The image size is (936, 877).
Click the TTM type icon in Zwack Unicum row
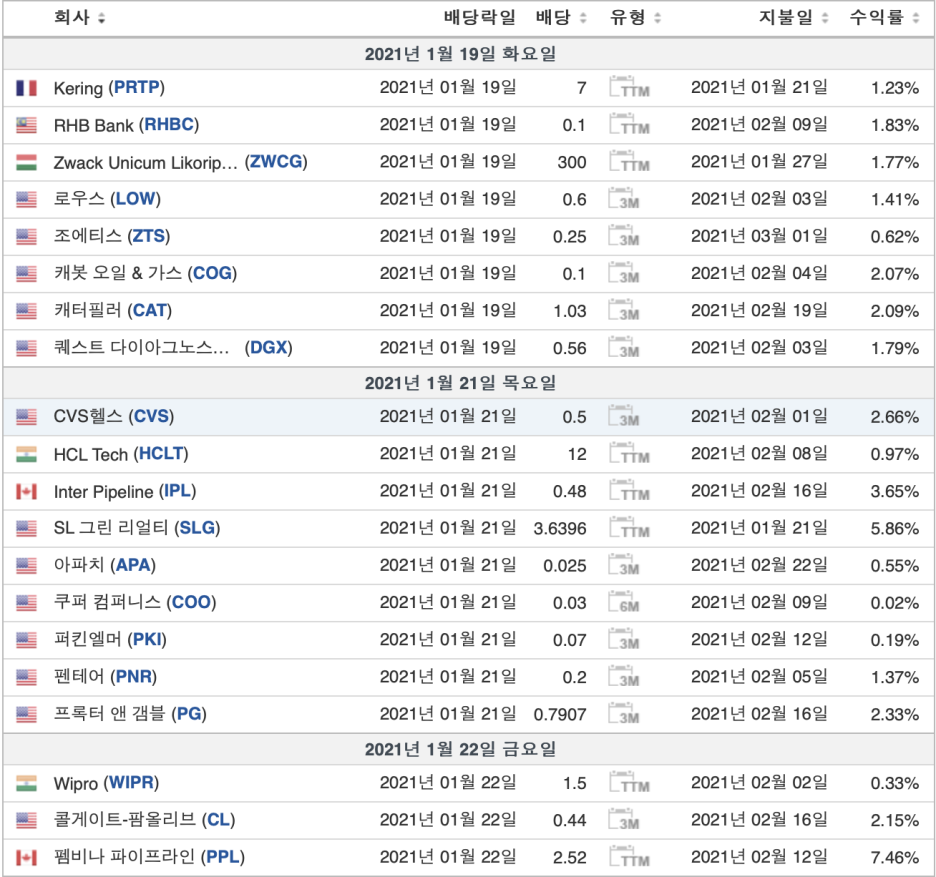[629, 161]
